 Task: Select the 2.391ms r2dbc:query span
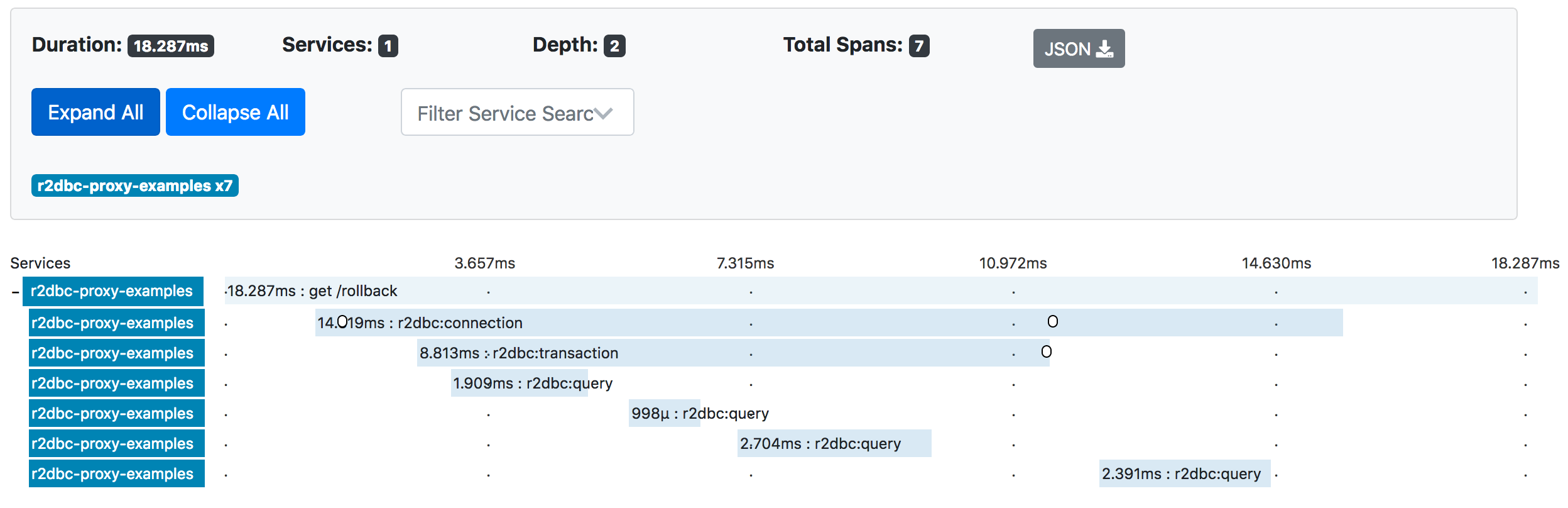[1185, 473]
